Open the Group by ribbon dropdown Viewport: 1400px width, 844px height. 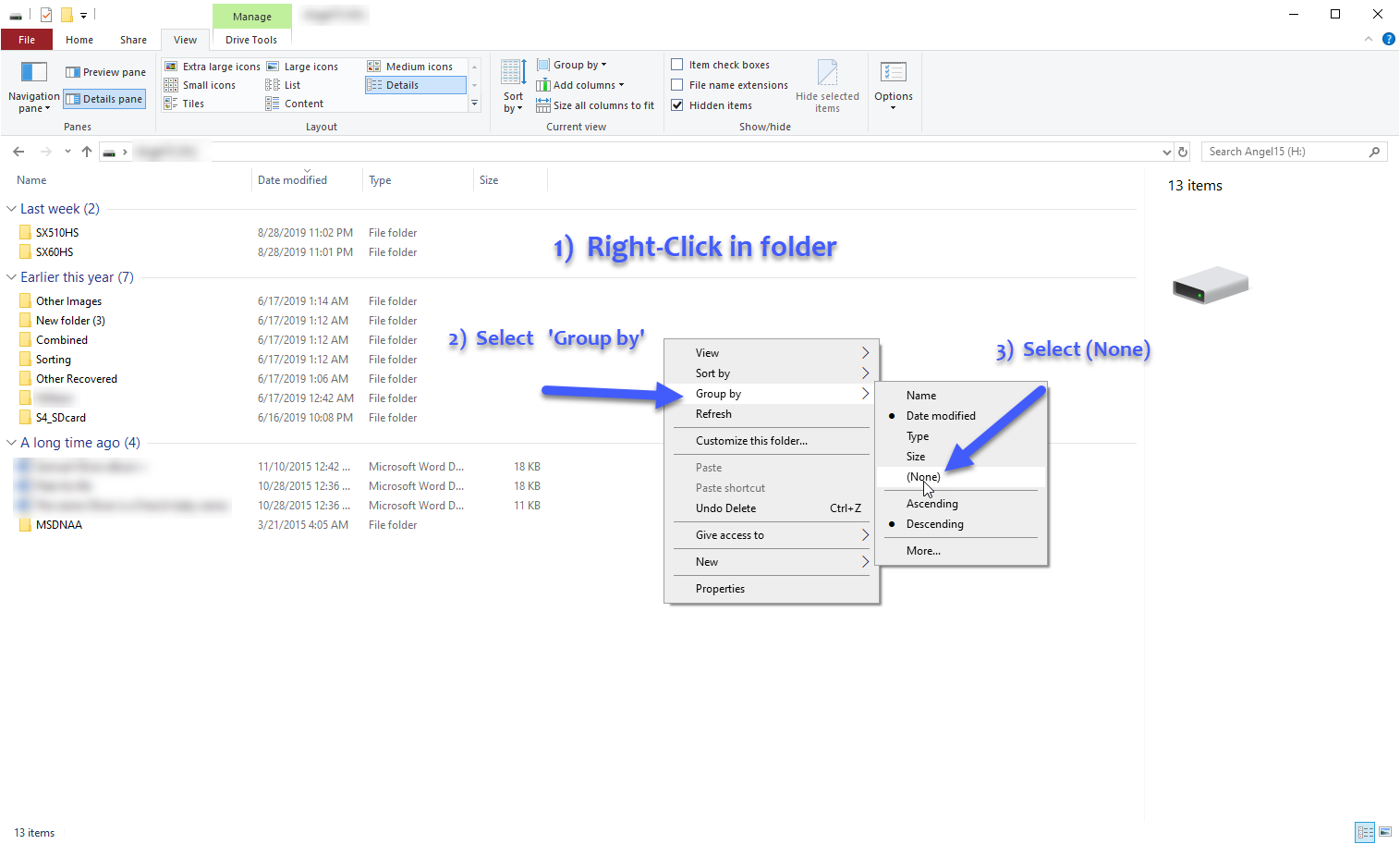(579, 65)
